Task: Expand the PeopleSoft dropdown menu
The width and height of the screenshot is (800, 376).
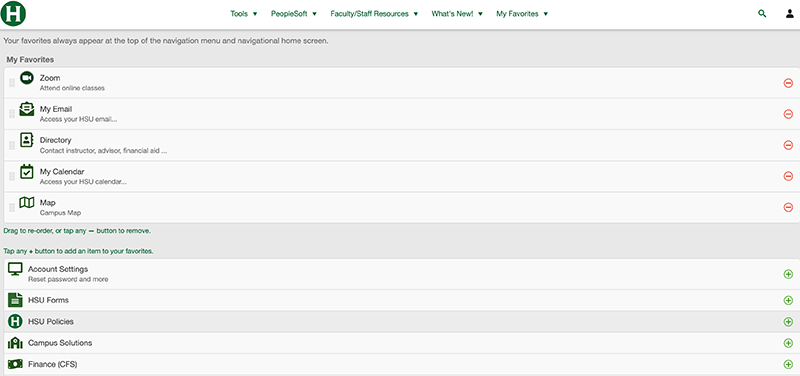Action: tap(294, 14)
